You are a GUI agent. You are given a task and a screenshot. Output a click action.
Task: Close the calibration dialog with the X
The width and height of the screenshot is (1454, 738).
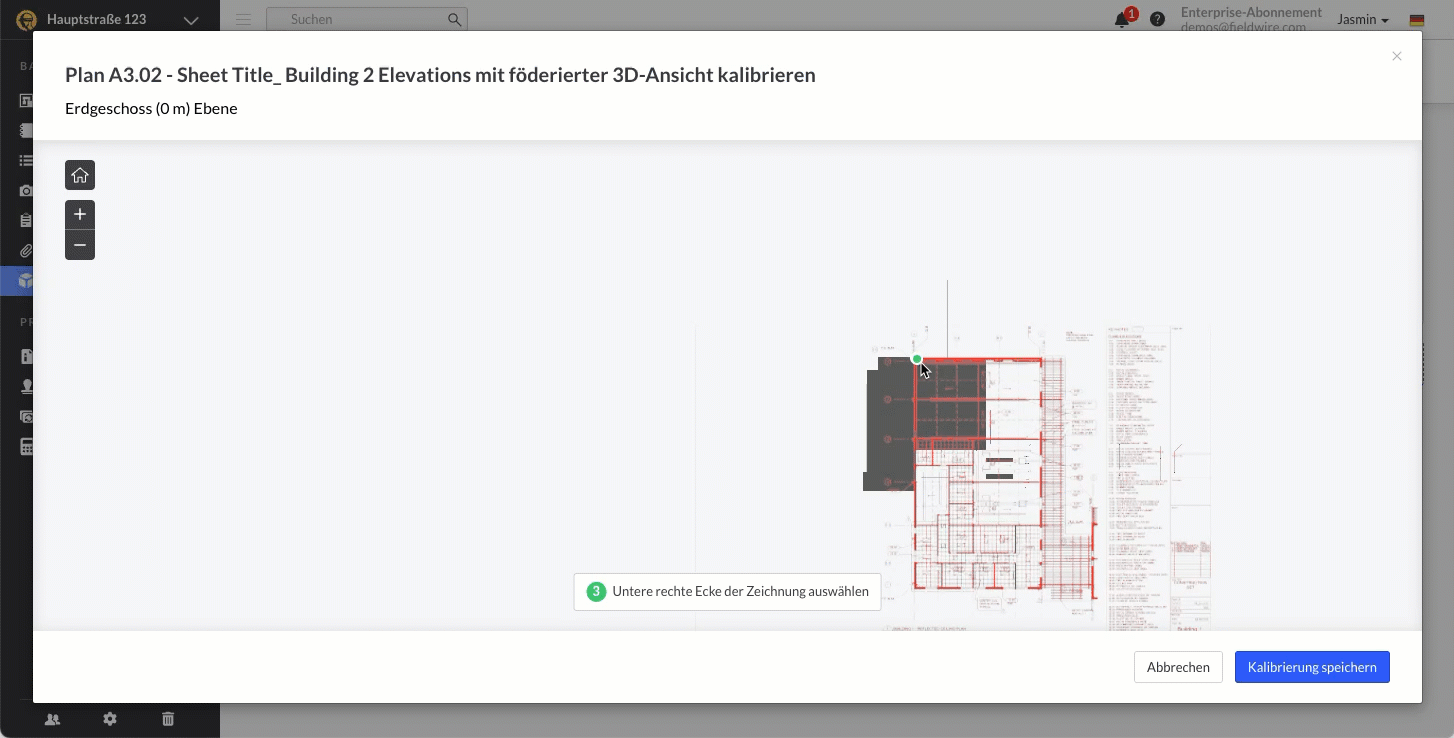(x=1397, y=56)
